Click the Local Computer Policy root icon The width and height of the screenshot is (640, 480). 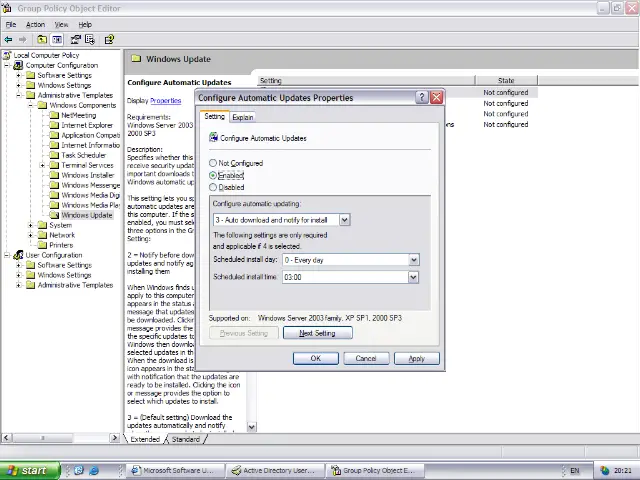point(7,55)
